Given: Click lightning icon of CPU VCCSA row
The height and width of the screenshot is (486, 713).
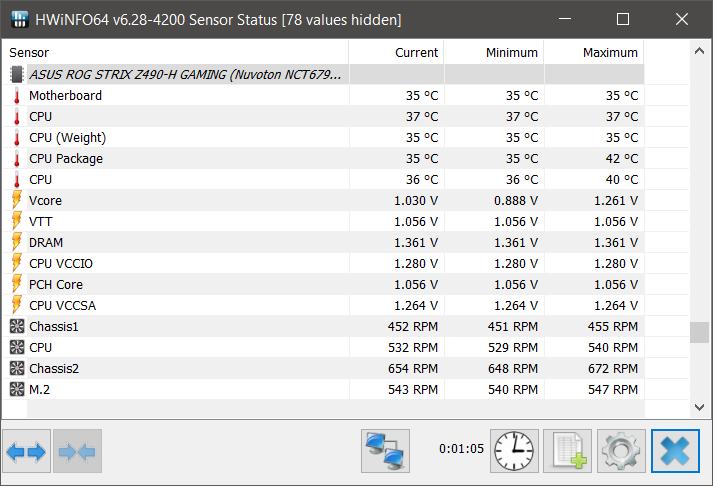Looking at the screenshot, I should point(17,305).
